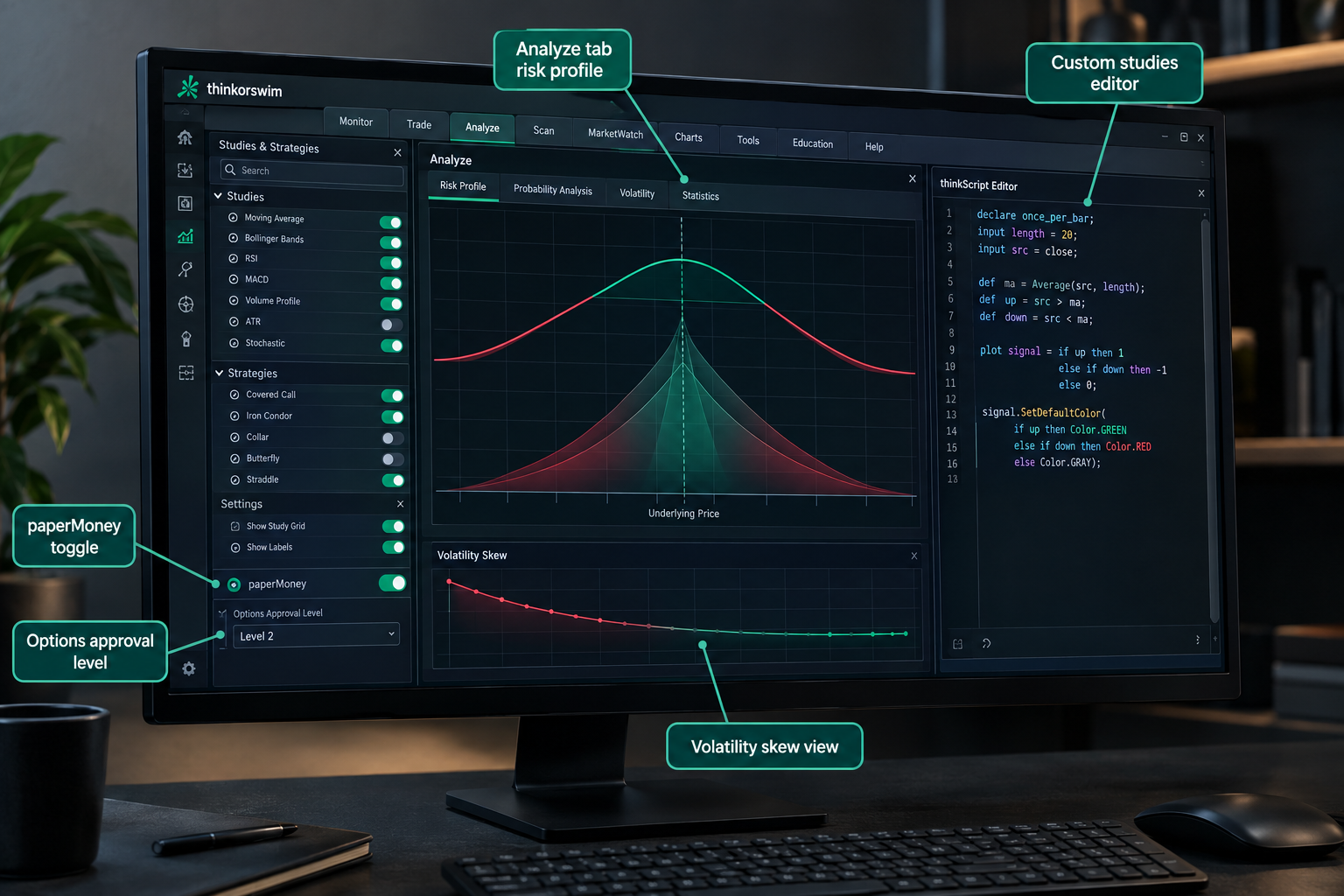Click the Search field in Studies panel
The width and height of the screenshot is (1344, 896).
click(x=312, y=171)
